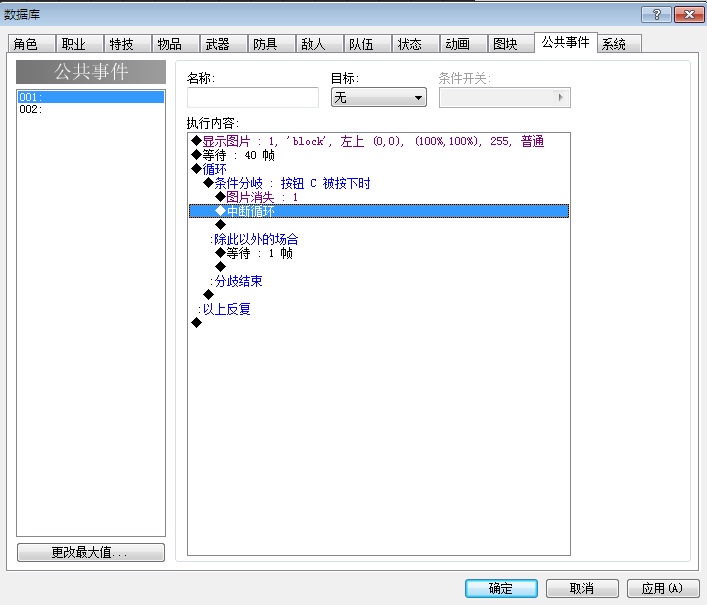This screenshot has width=707, height=605.
Task: Open the 职业 tab
Action: tap(79, 44)
